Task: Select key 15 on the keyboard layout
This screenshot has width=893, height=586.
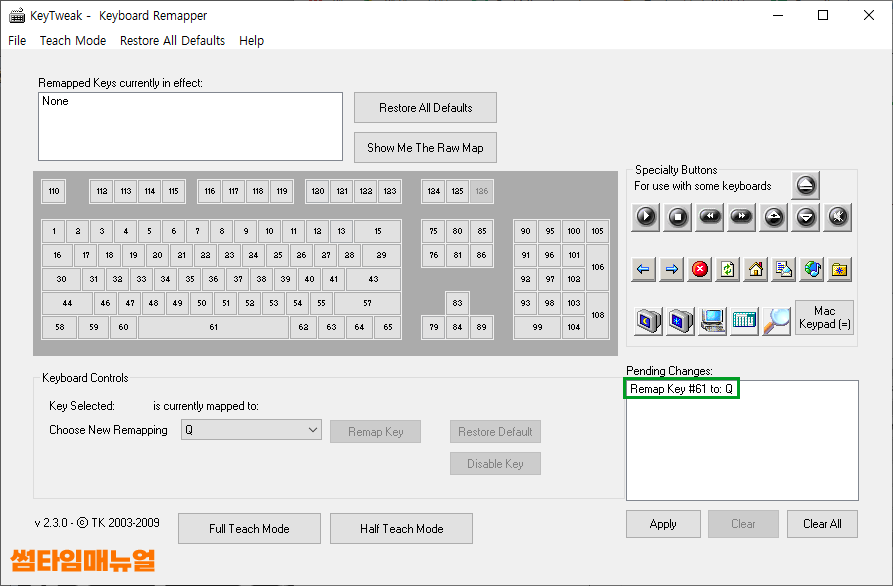Action: (x=378, y=231)
